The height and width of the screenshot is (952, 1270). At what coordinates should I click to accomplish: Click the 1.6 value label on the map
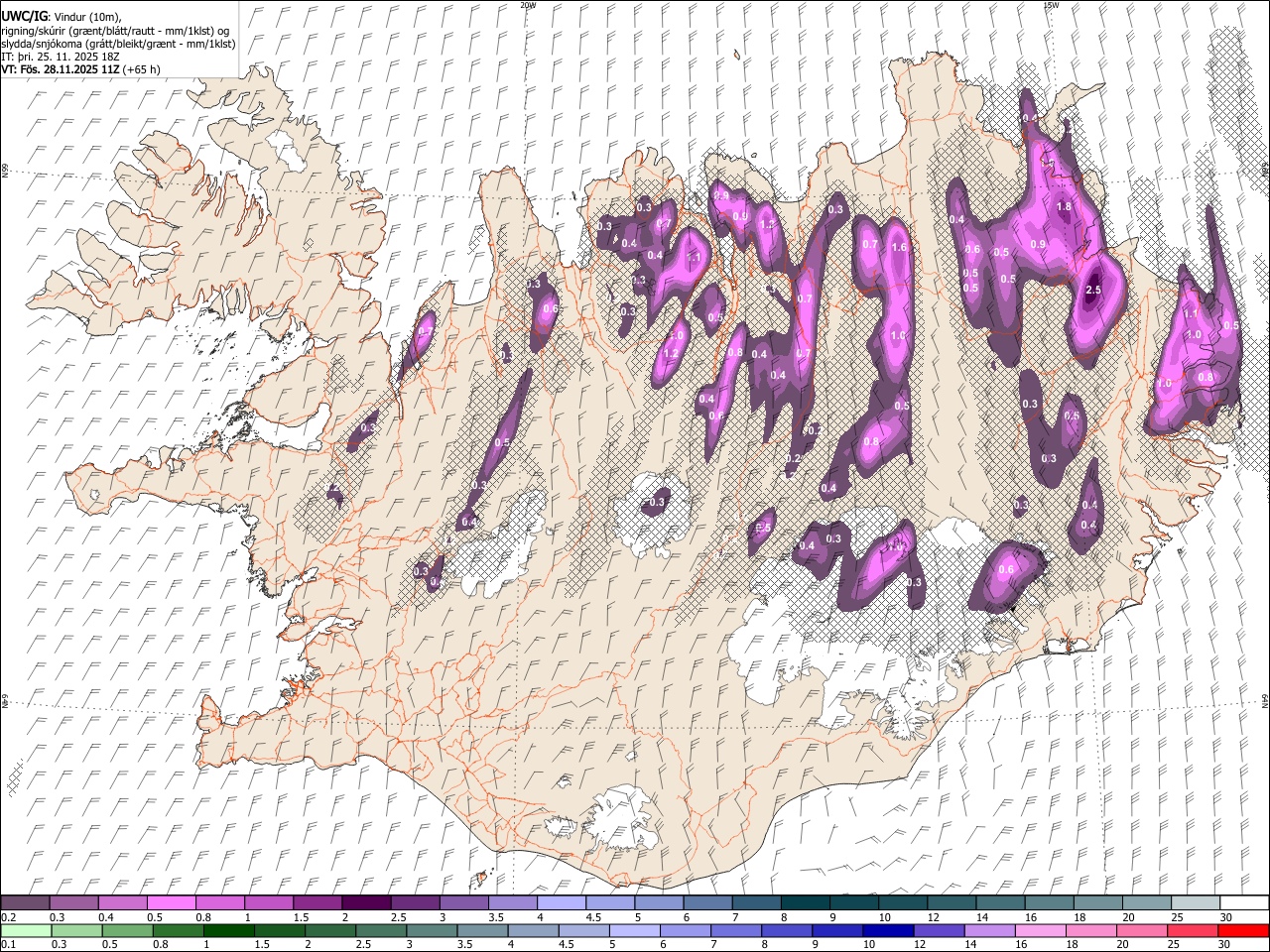tap(900, 247)
